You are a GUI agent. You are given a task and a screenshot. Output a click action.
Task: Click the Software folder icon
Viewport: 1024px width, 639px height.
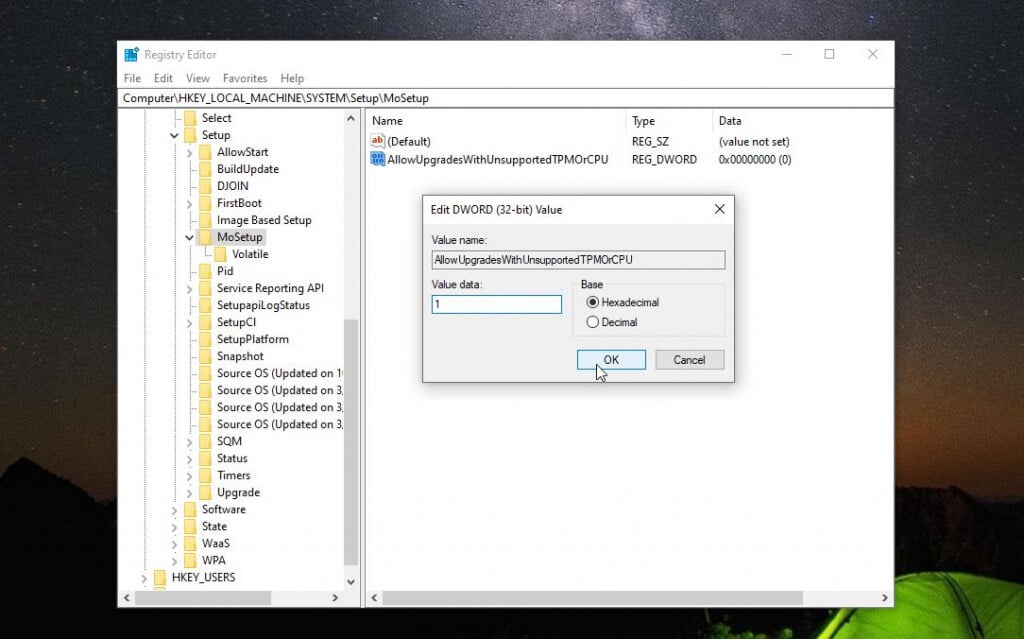(x=190, y=509)
